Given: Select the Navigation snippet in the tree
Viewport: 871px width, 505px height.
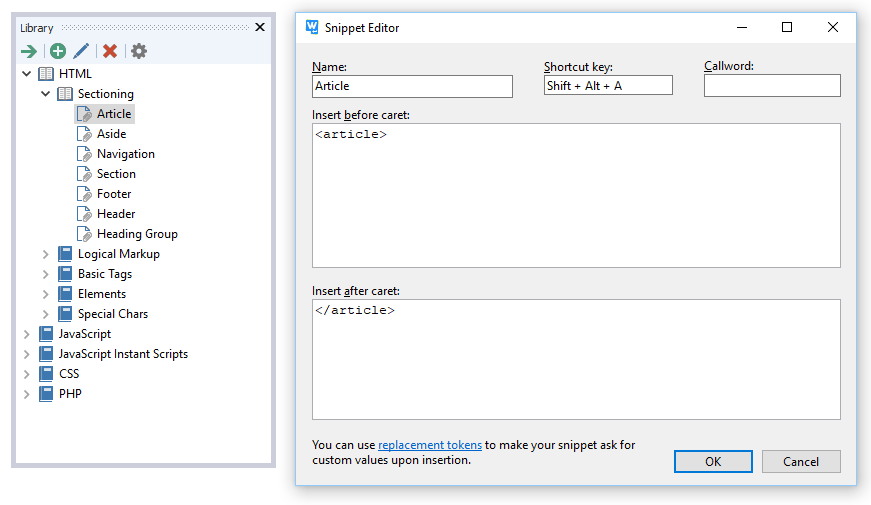Looking at the screenshot, I should pyautogui.click(x=125, y=154).
